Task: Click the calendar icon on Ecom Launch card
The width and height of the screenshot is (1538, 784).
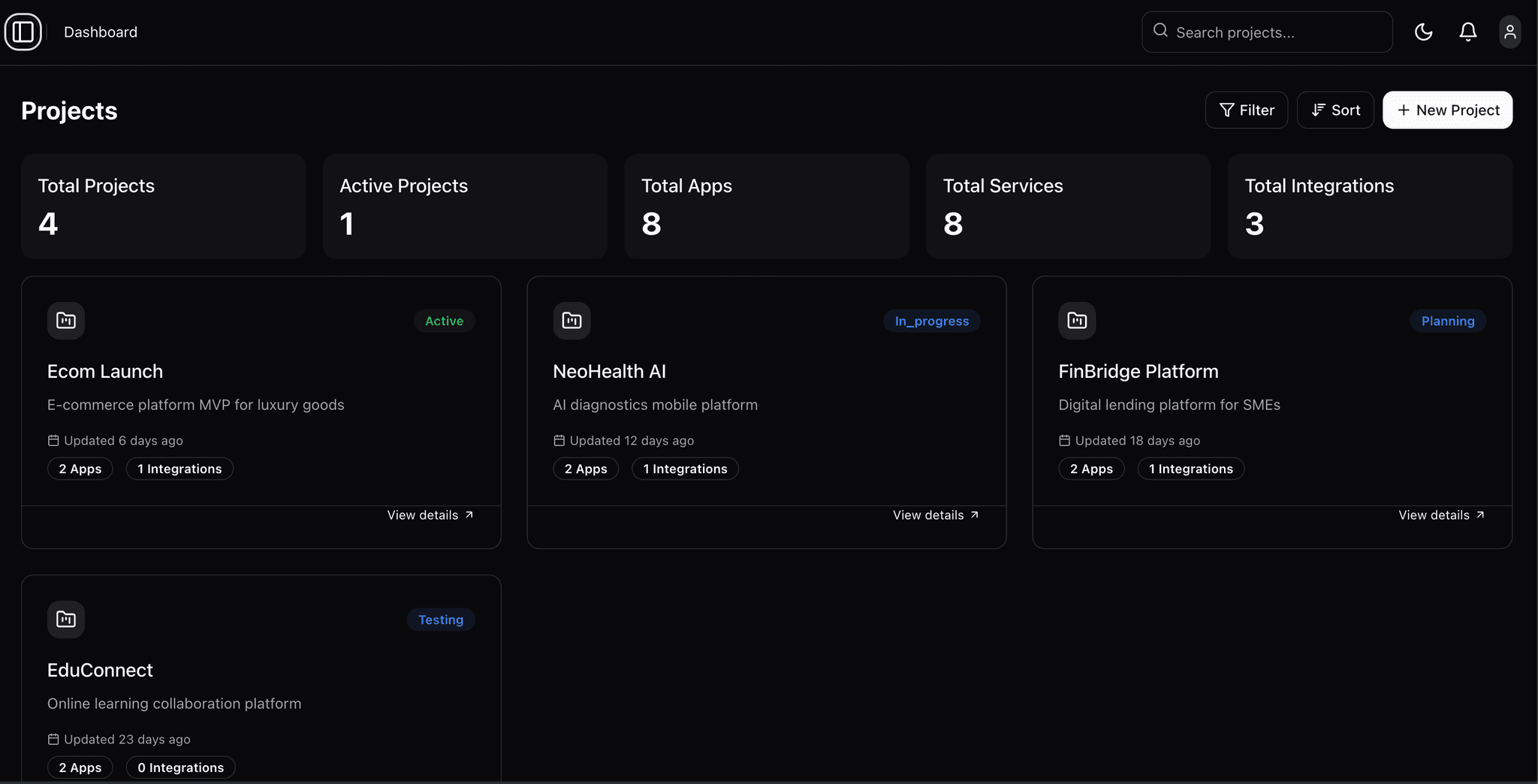Action: (x=53, y=440)
